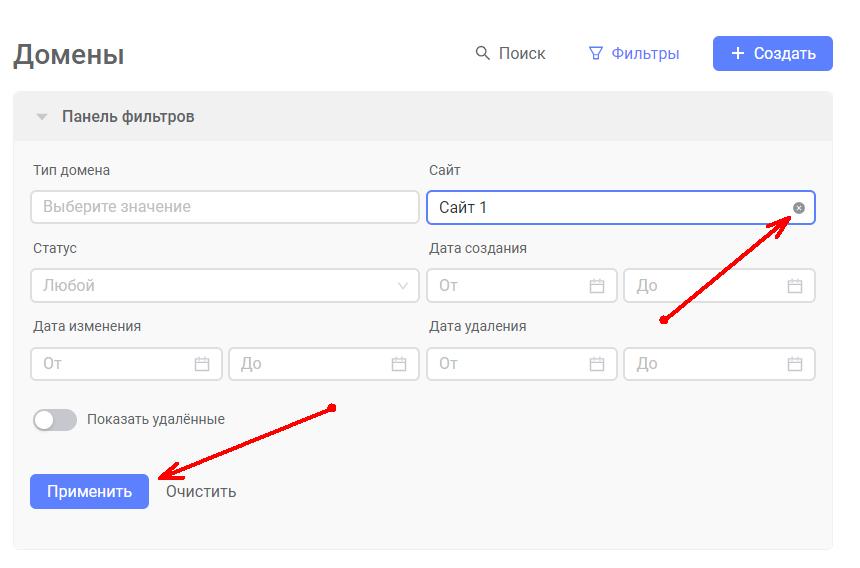Open calendar in Дата изменения До field
Viewport: 860px width, 568px height.
click(x=399, y=364)
